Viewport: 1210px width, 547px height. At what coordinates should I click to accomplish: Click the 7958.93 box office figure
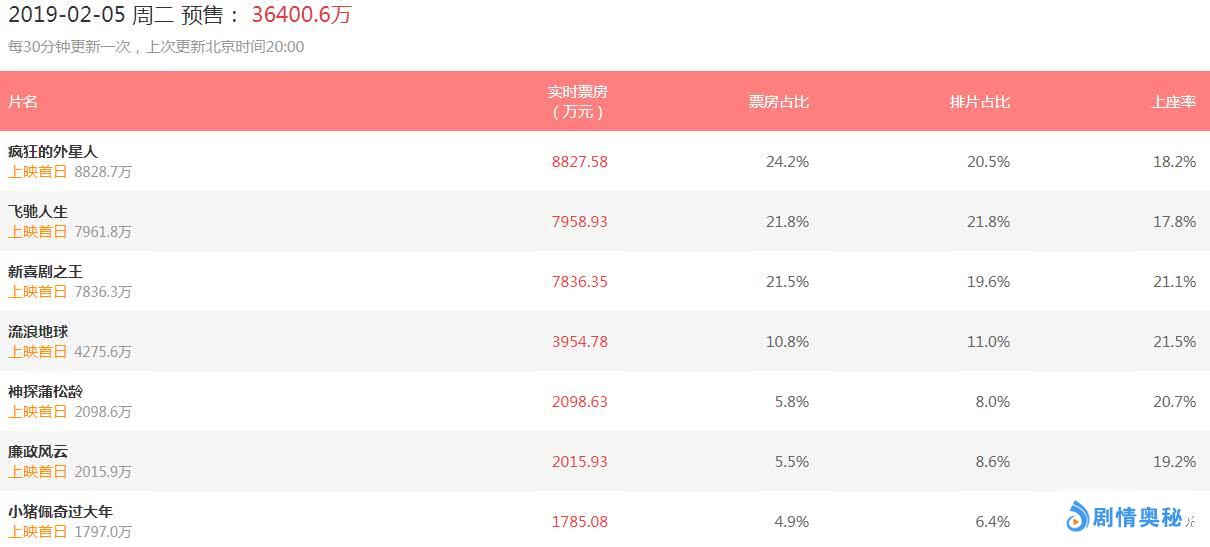pos(579,222)
